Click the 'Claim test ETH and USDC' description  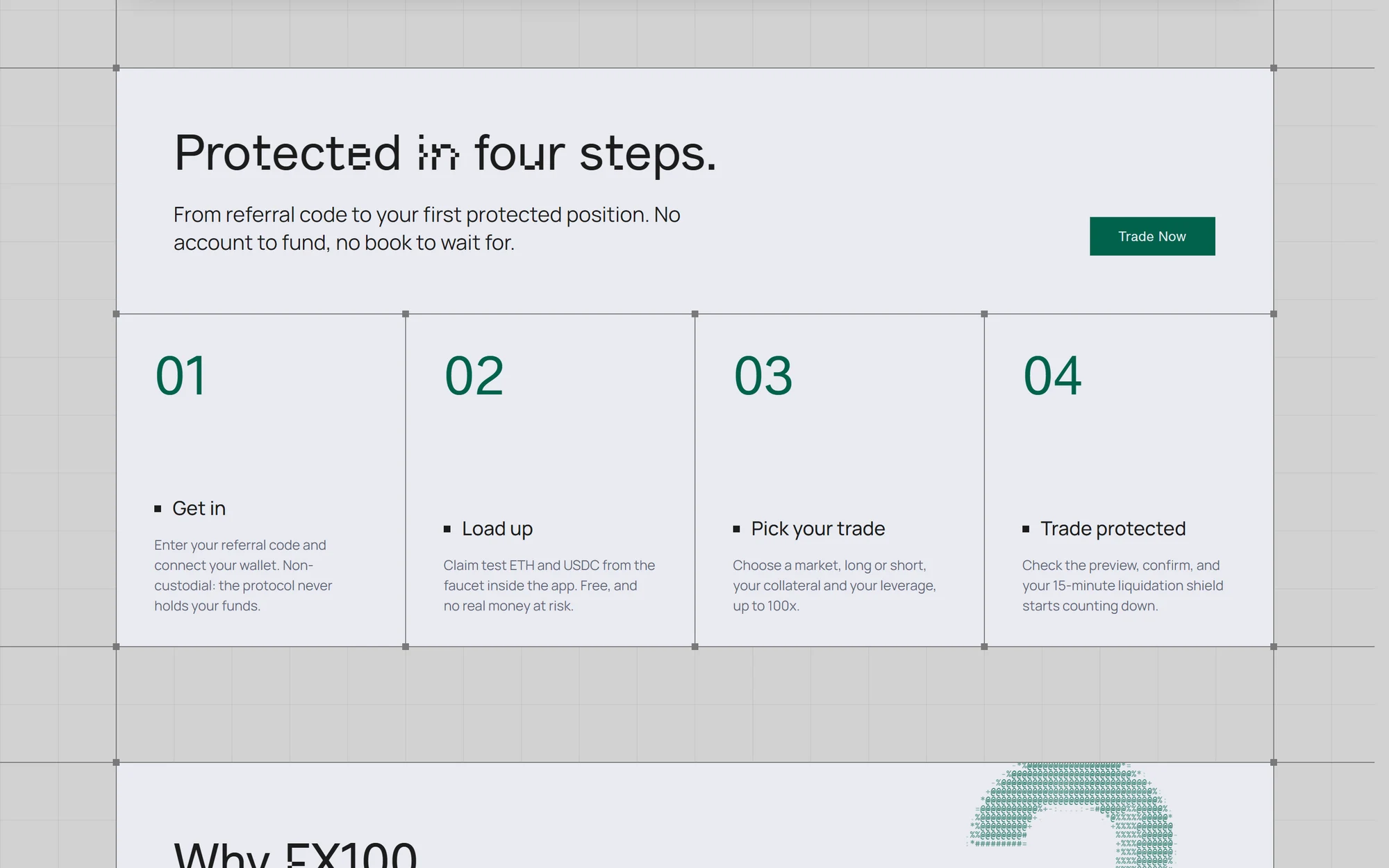coord(549,585)
